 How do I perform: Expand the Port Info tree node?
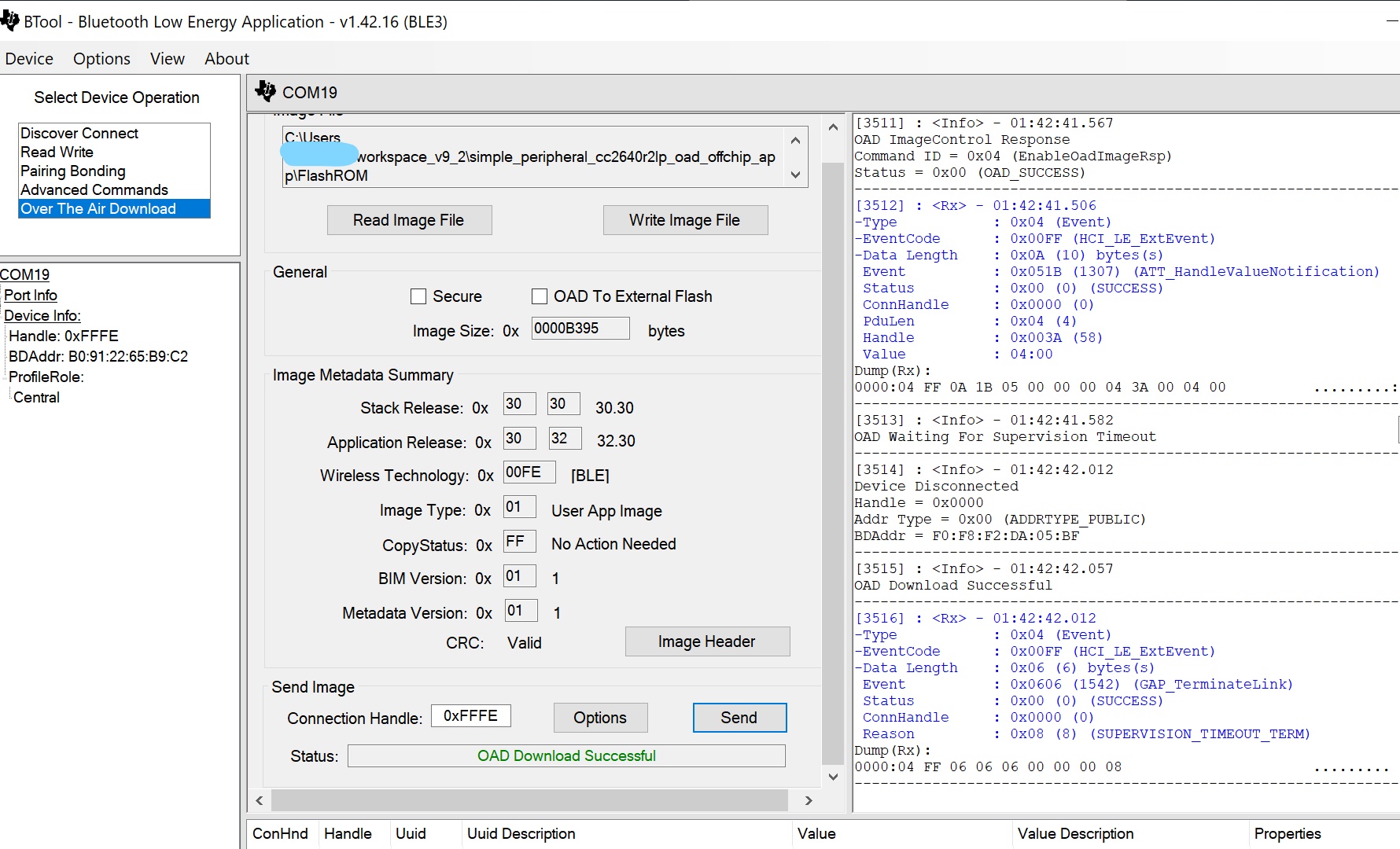point(31,295)
